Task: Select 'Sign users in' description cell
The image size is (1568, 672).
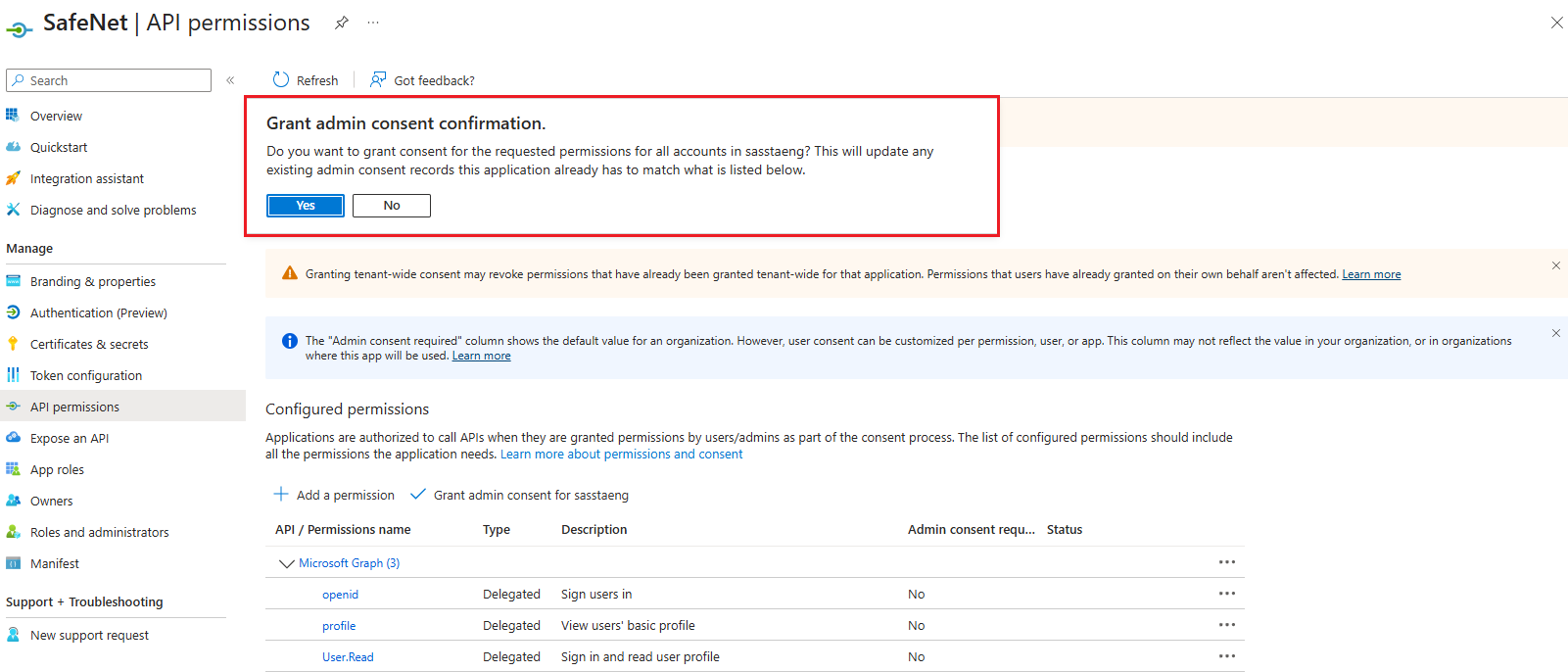Action: (596, 595)
